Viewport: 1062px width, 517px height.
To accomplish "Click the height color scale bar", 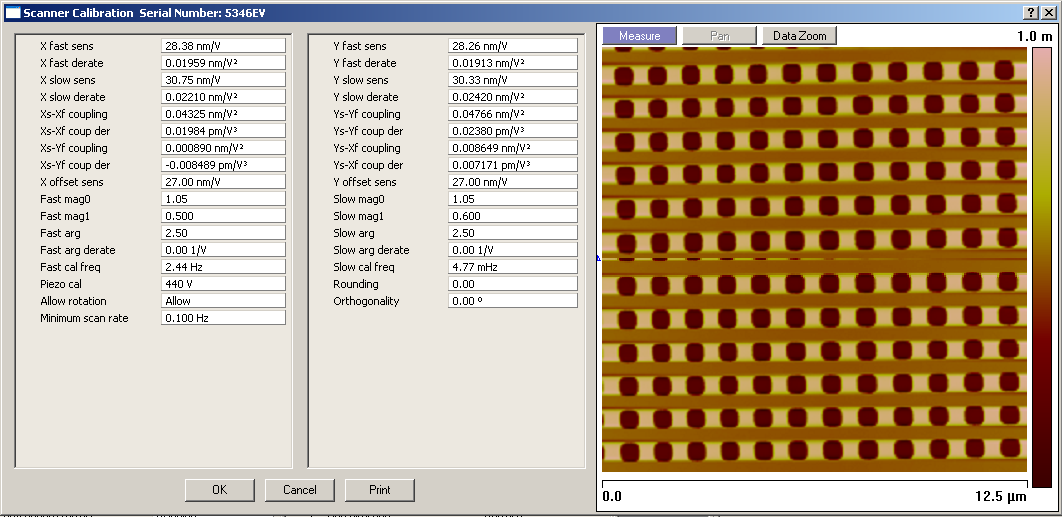I will (1040, 267).
